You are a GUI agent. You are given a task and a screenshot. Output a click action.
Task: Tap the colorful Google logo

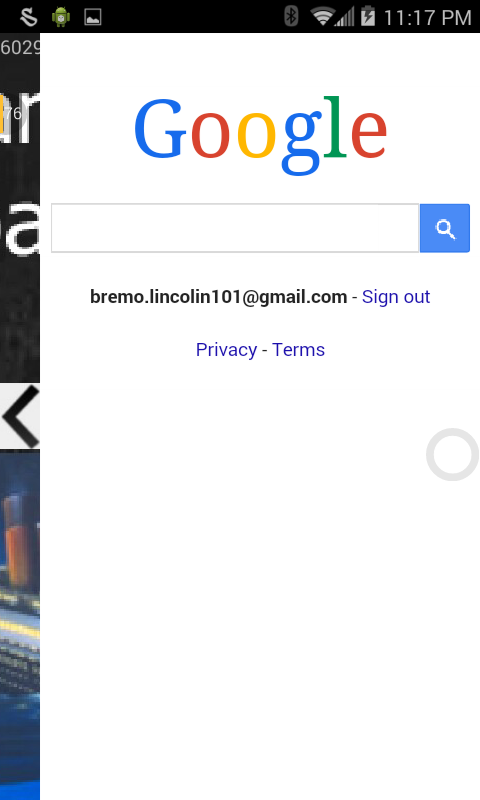[x=261, y=135]
